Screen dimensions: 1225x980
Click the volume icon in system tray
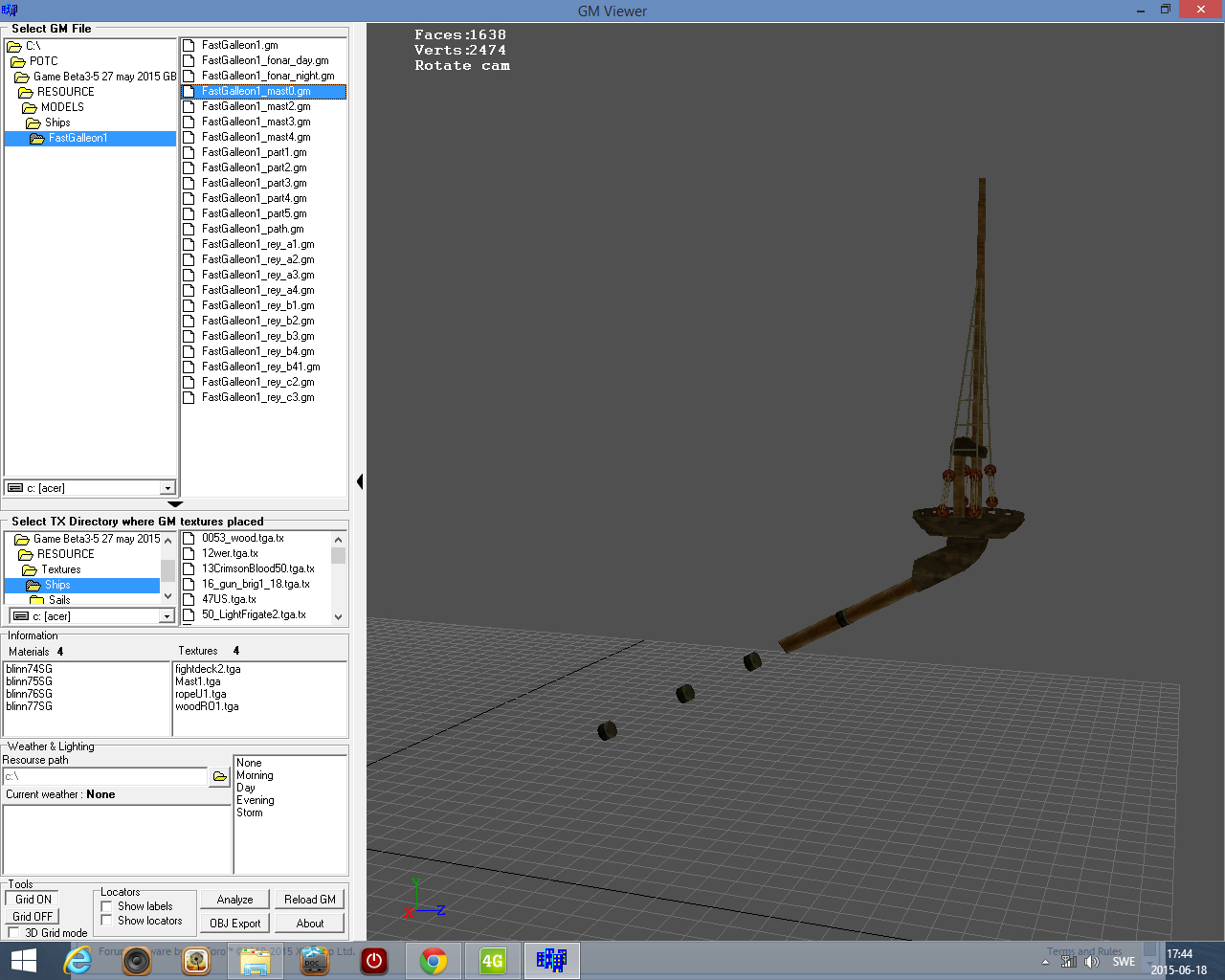point(1092,962)
